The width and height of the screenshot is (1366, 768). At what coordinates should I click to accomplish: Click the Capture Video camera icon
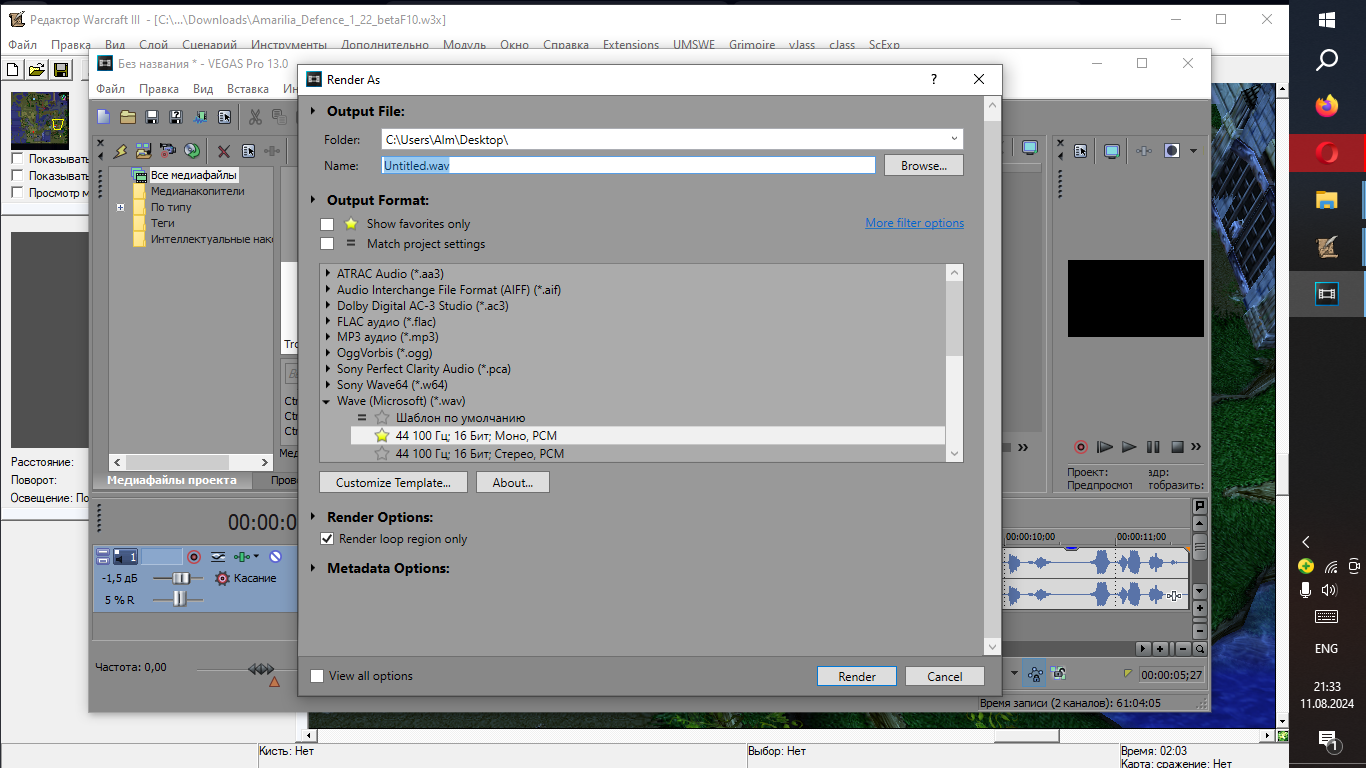pyautogui.click(x=168, y=151)
